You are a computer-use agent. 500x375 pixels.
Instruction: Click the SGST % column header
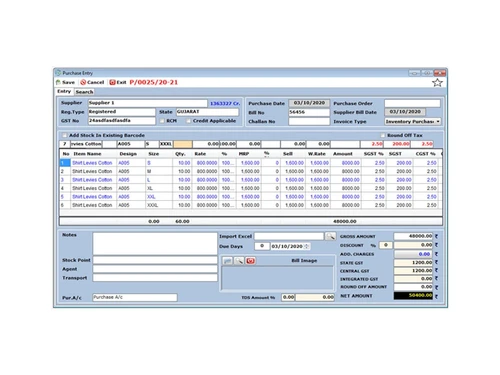coord(373,154)
